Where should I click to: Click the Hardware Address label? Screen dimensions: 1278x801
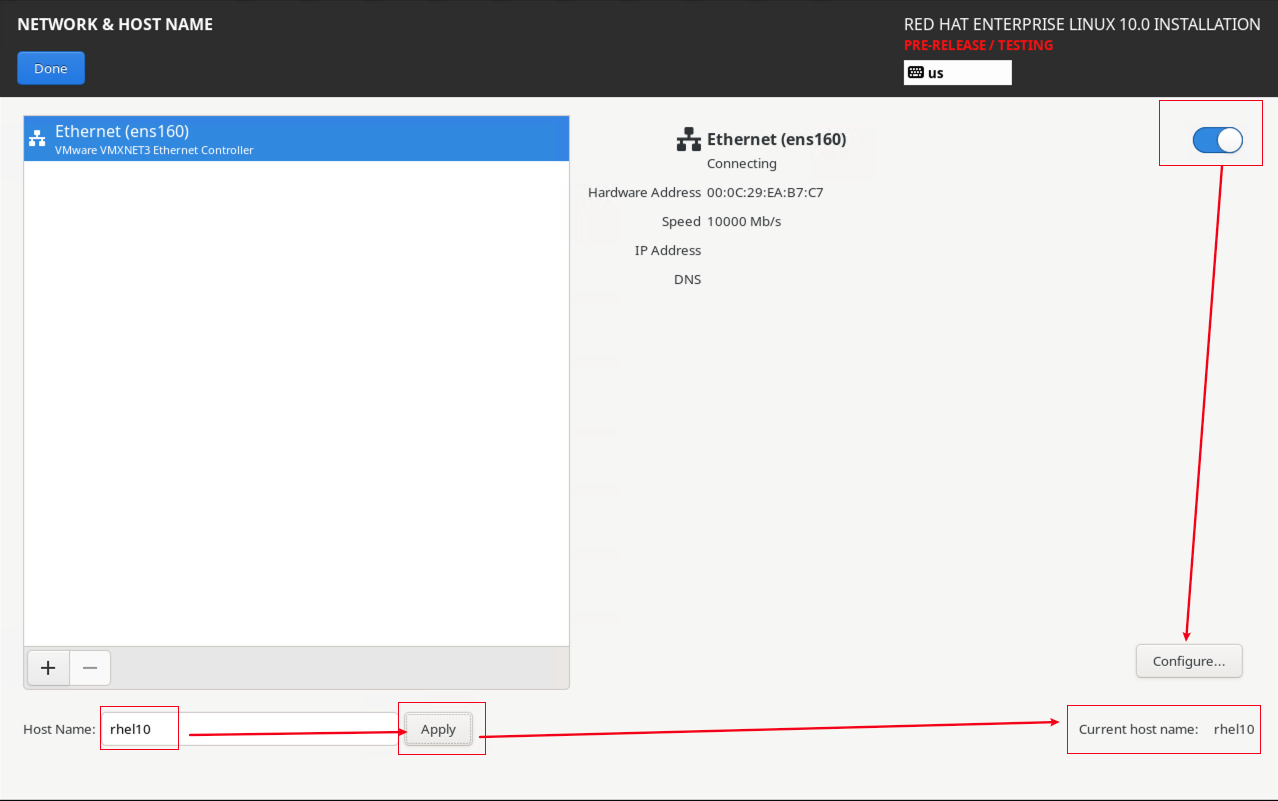tap(645, 192)
